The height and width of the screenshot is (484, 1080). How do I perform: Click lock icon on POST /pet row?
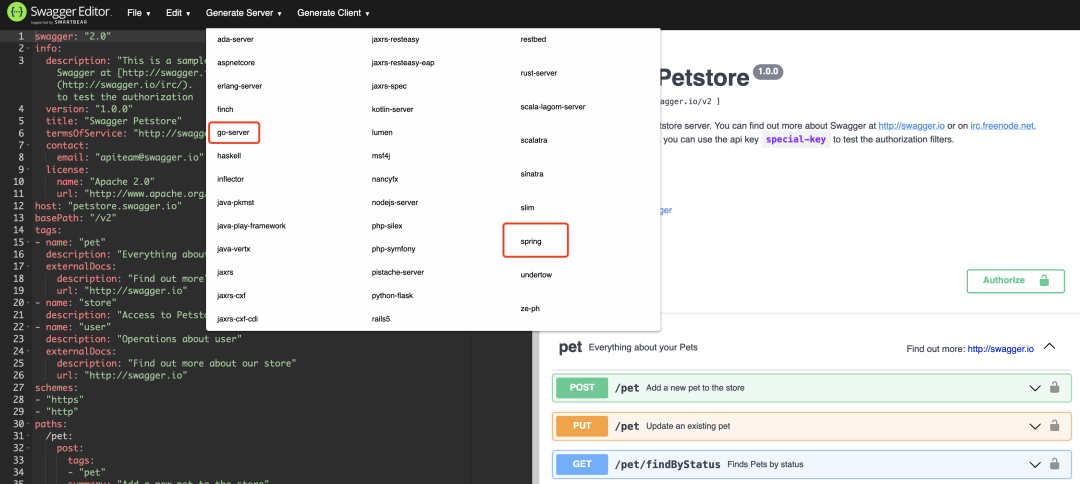click(1054, 388)
